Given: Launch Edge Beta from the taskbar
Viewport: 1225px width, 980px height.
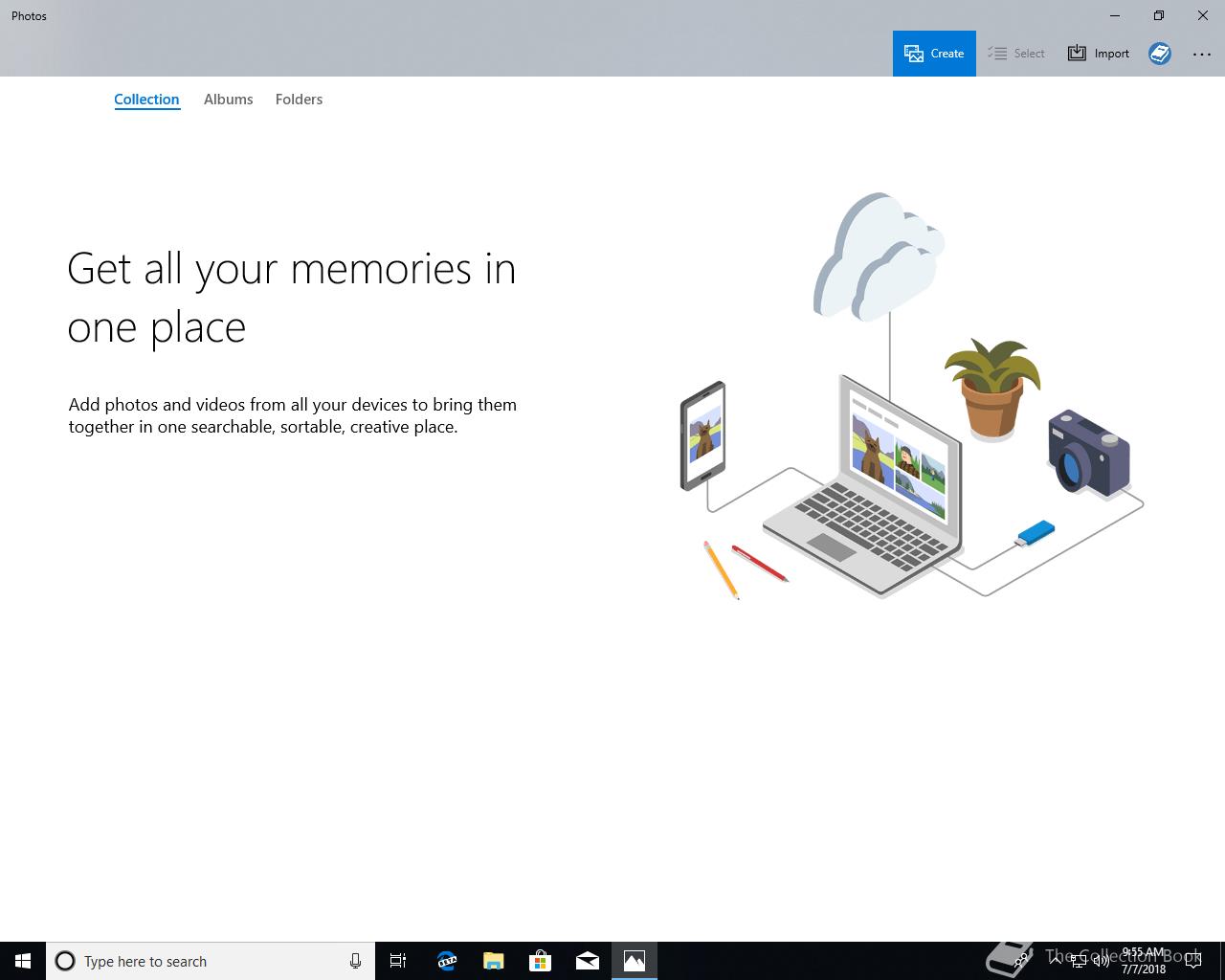Looking at the screenshot, I should point(446,961).
